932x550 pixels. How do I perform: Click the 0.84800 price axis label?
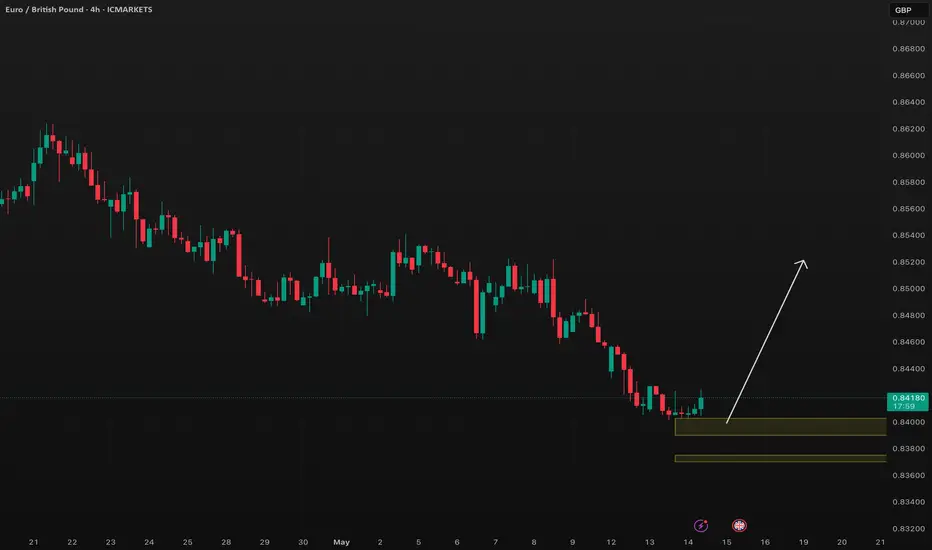[x=908, y=315]
